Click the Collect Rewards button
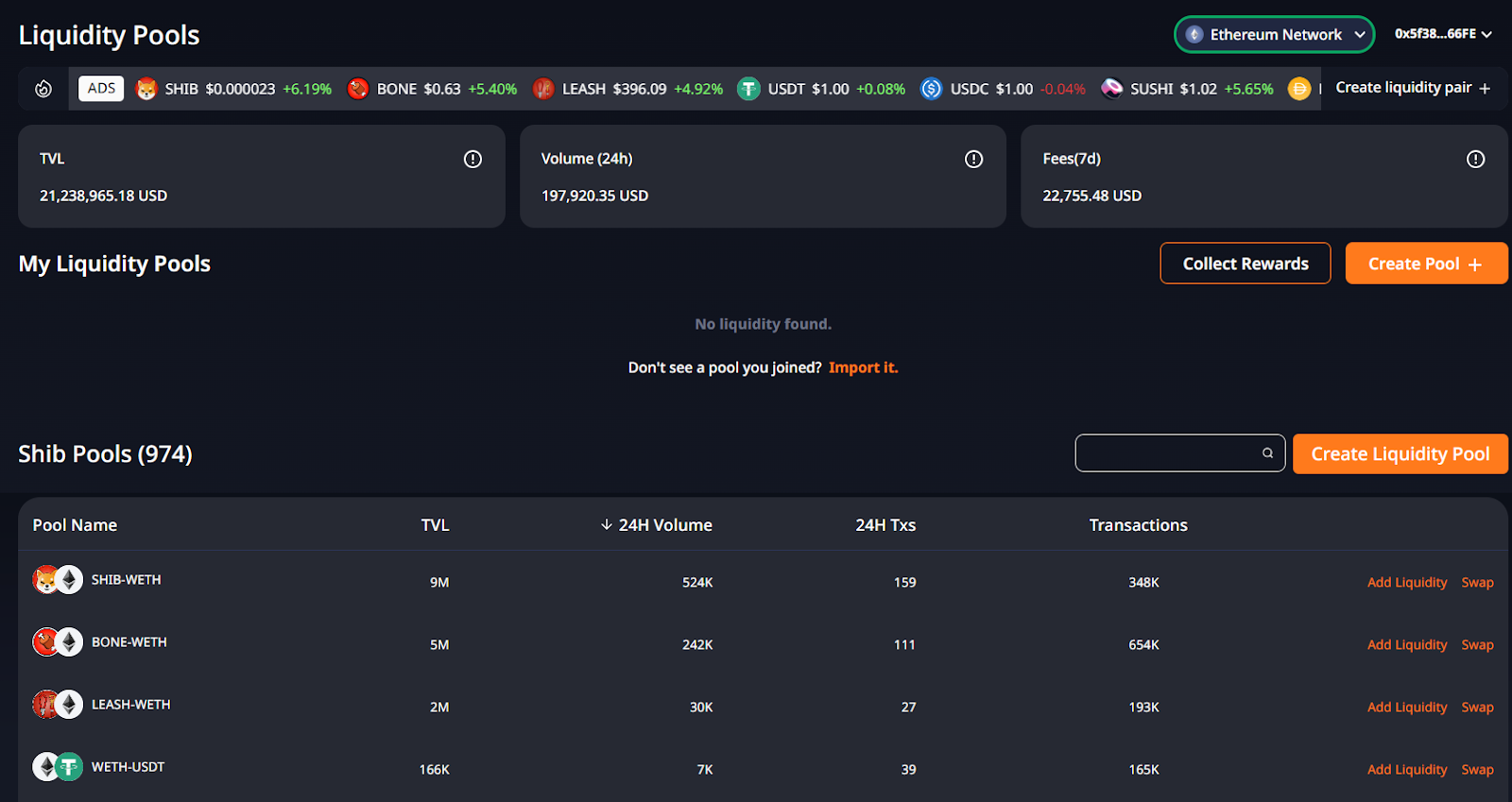 pos(1246,264)
